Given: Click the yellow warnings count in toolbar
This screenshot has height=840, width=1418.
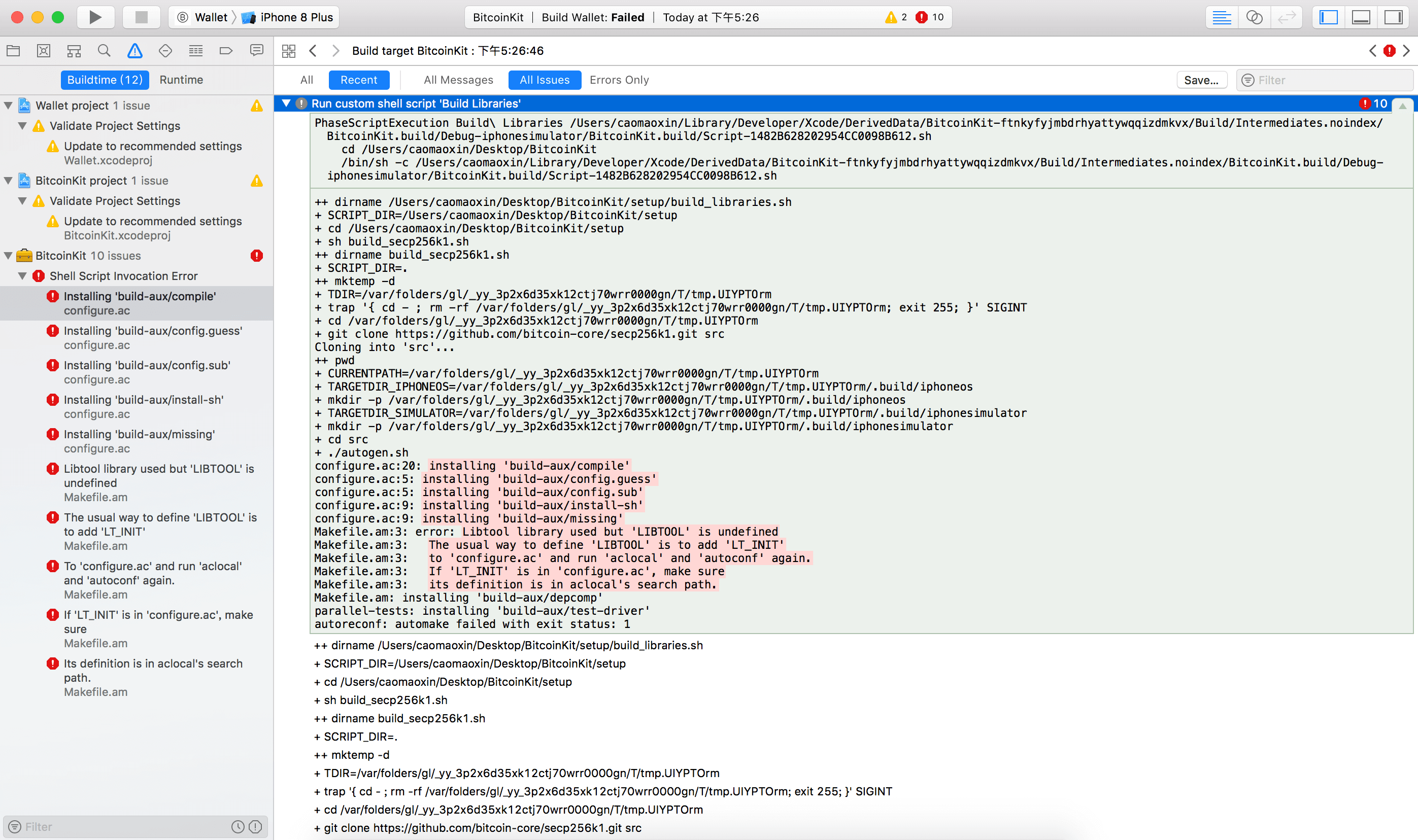Looking at the screenshot, I should [896, 17].
